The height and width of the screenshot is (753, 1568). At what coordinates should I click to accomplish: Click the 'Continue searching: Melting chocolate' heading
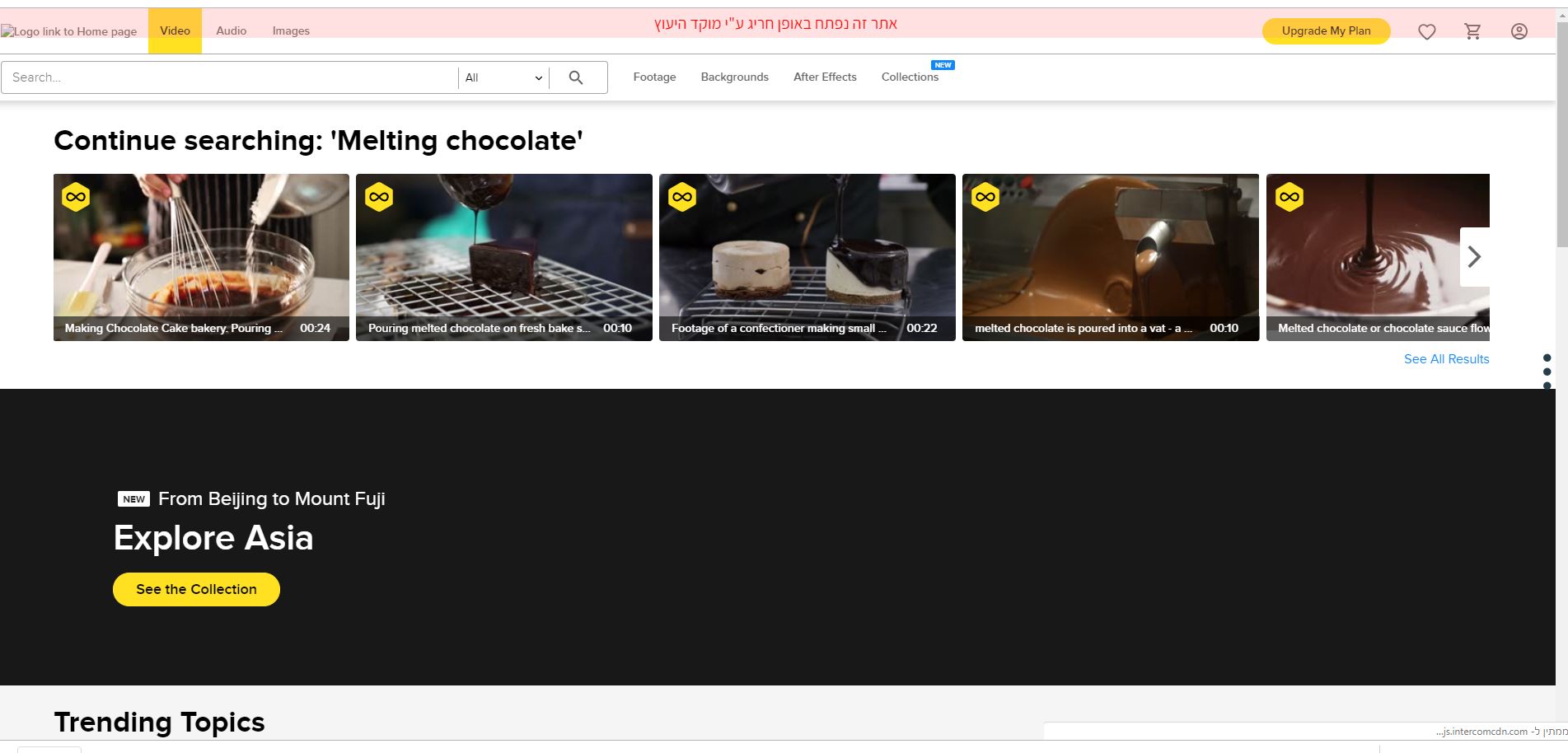[318, 141]
